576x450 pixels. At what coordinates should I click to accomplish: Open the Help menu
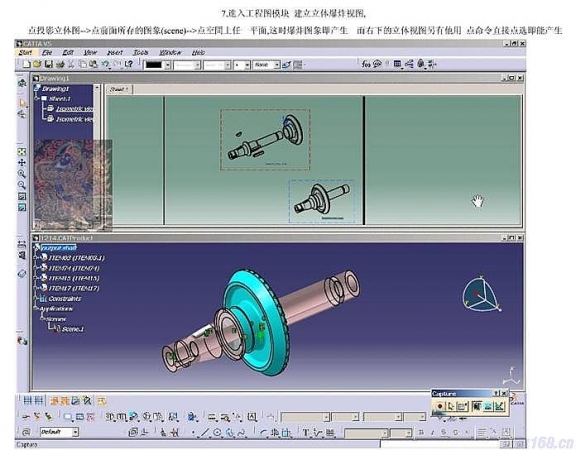click(198, 53)
